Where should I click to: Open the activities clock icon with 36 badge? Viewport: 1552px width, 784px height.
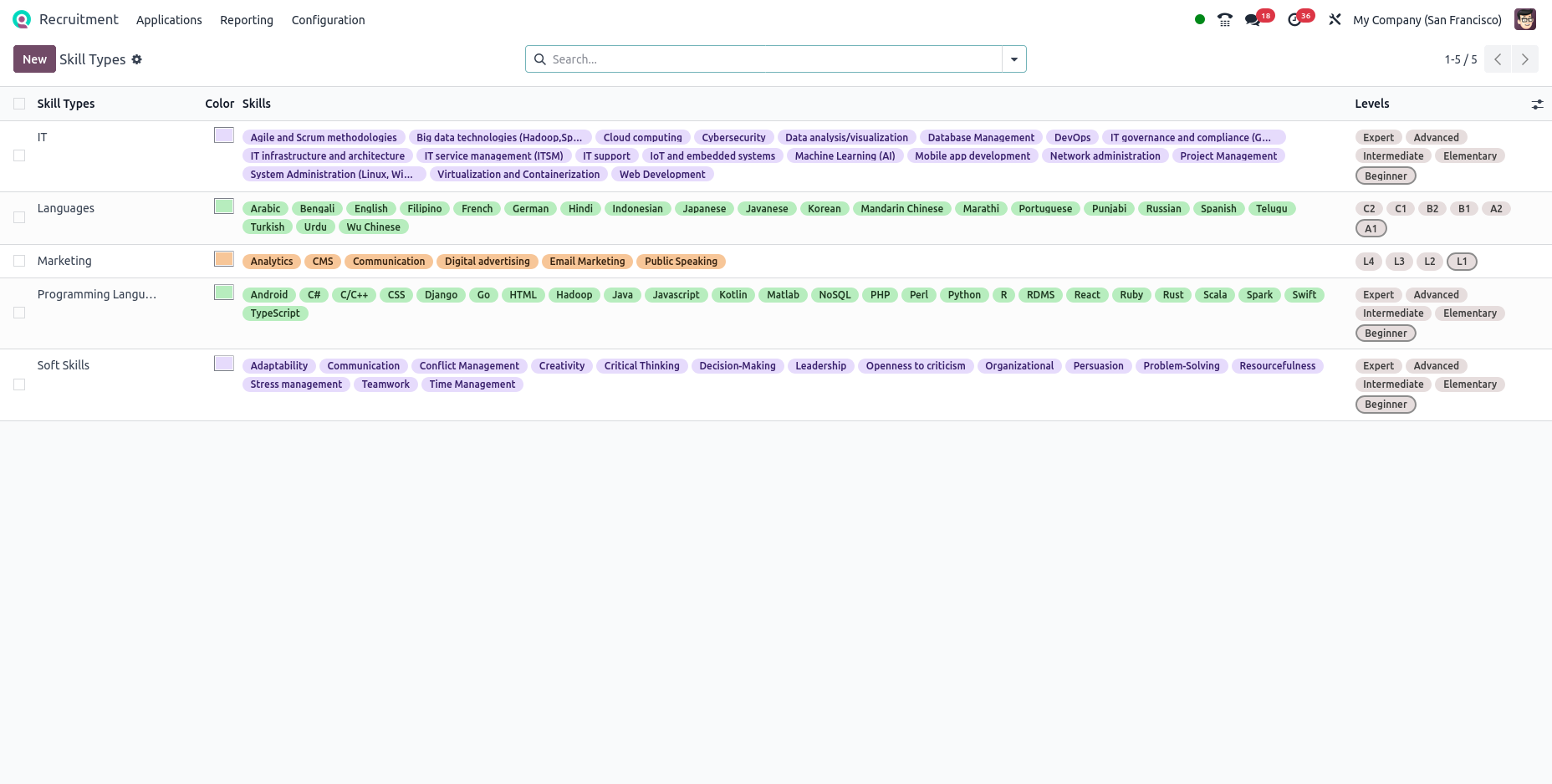1294,19
